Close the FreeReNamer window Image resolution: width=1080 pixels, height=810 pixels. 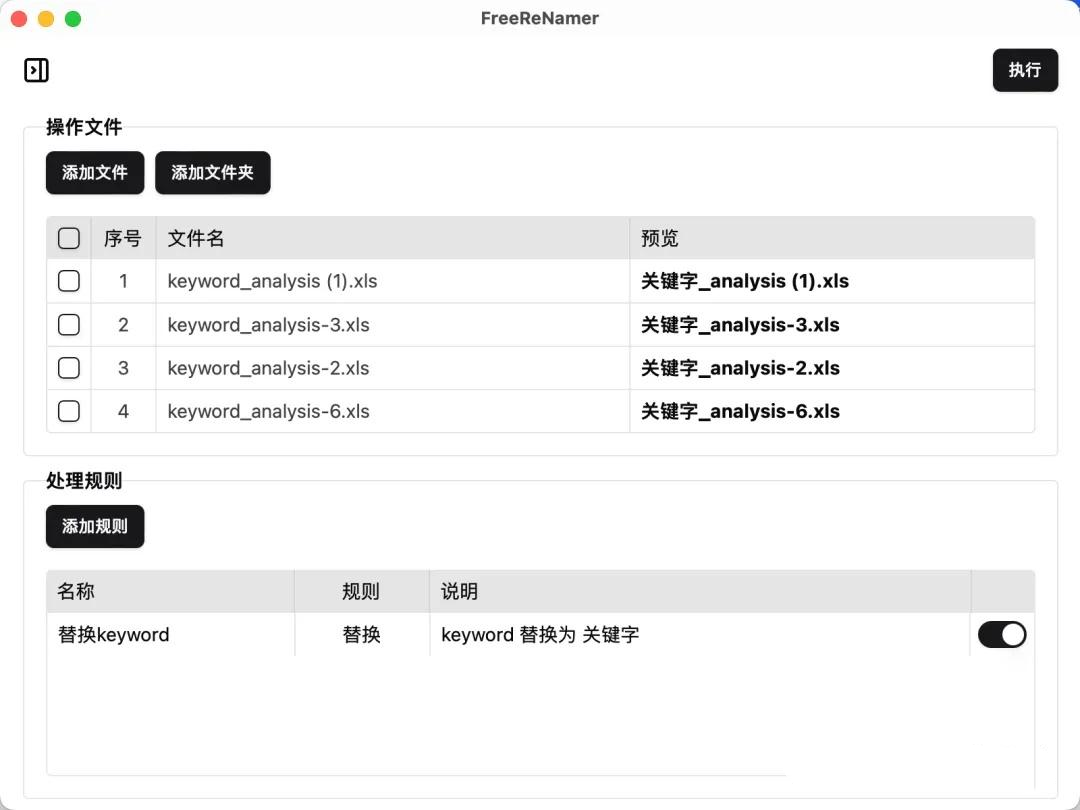(19, 19)
